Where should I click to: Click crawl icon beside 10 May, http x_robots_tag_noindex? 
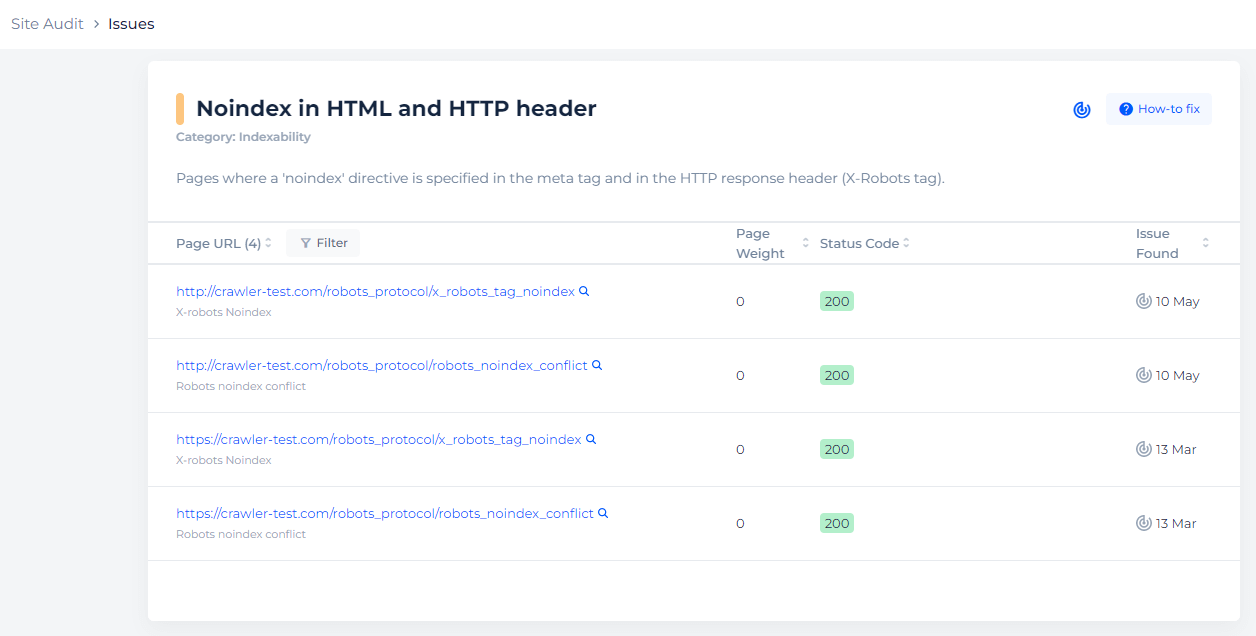(1144, 301)
